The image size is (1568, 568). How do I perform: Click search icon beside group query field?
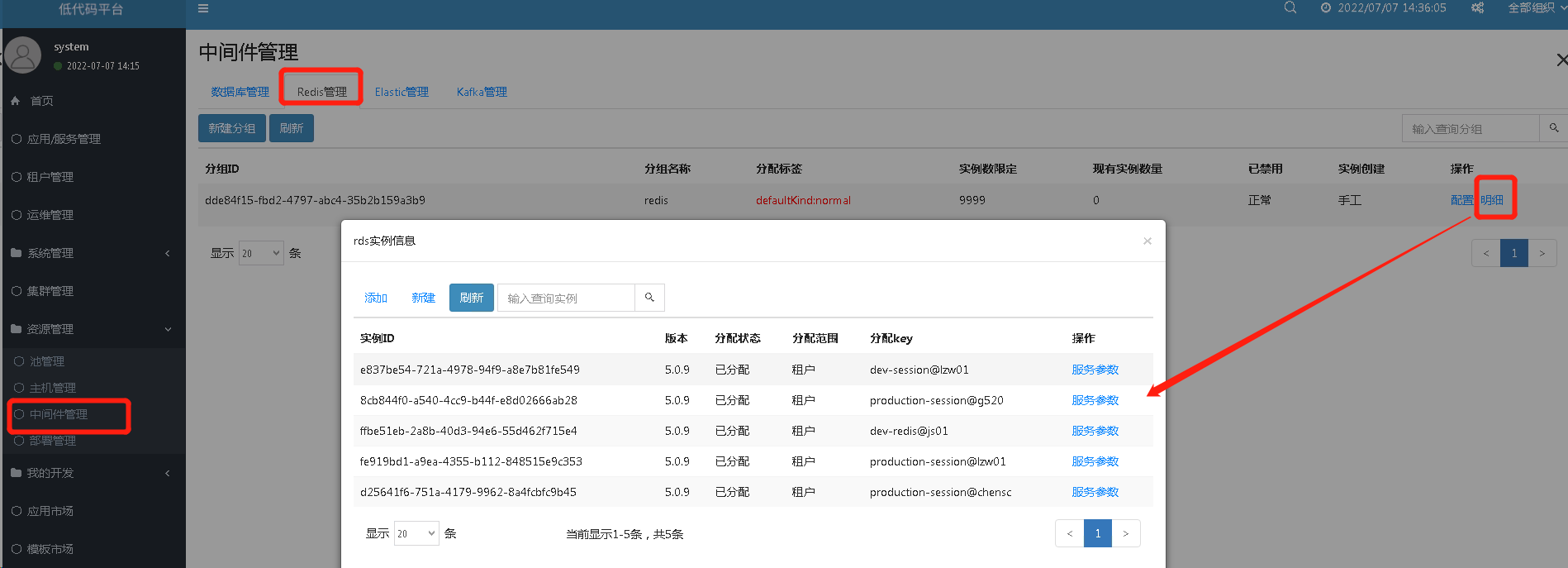[1554, 129]
